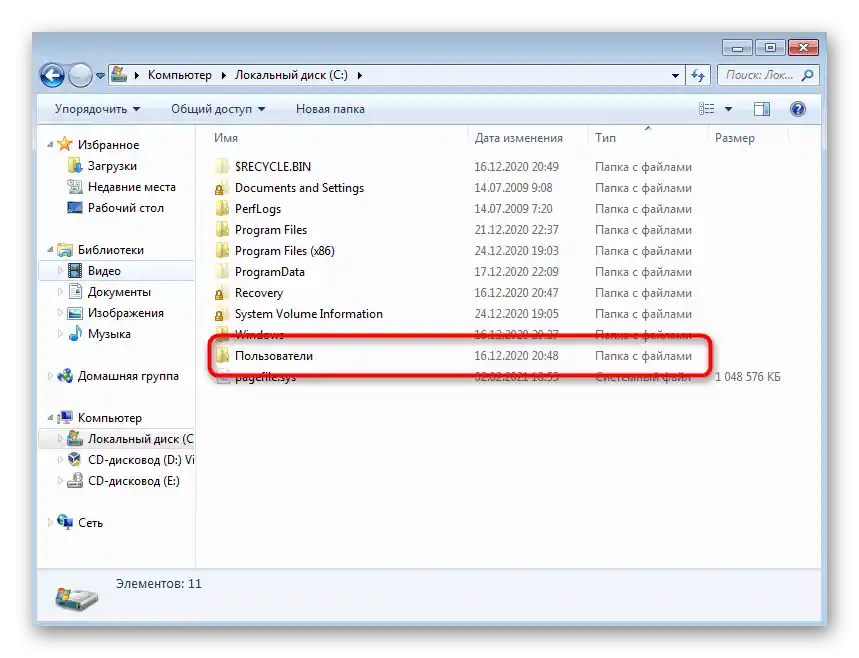Click the Библиотеки library icon
This screenshot has width=859, height=658.
65,250
